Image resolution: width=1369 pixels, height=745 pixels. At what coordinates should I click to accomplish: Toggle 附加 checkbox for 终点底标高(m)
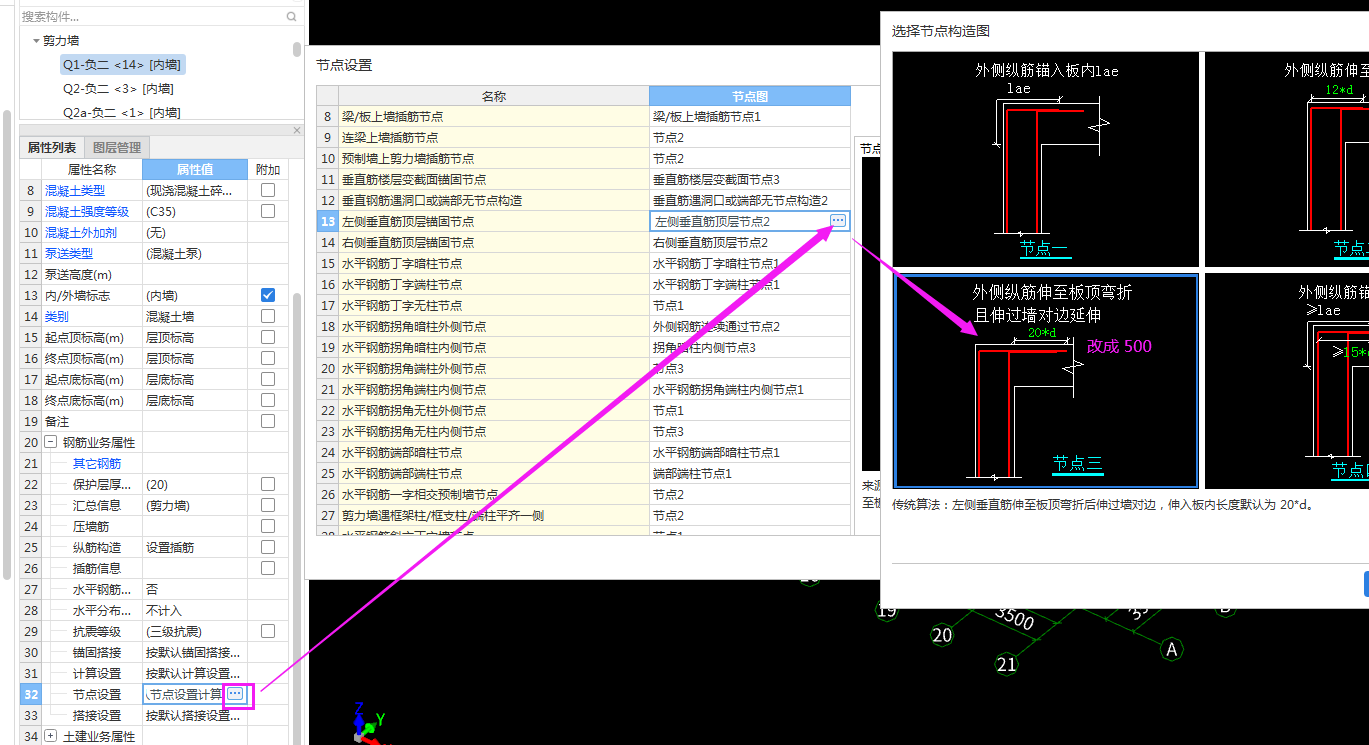coord(268,400)
